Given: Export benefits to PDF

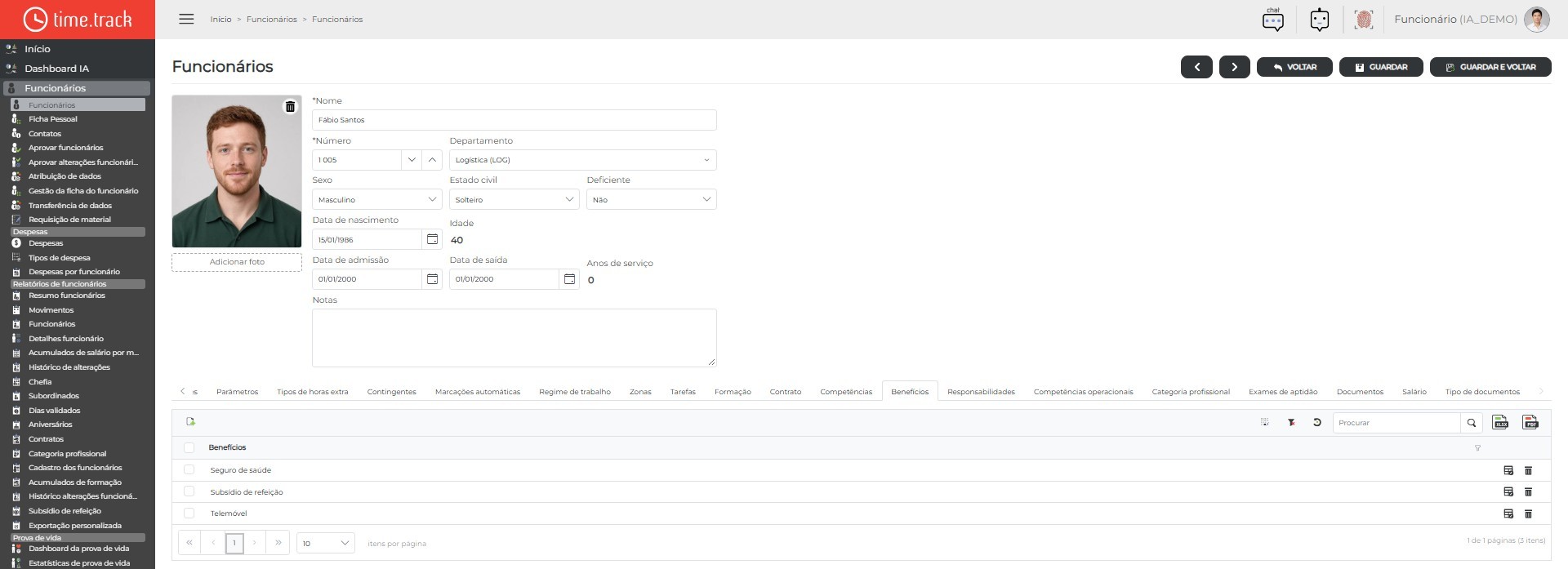Looking at the screenshot, I should click(1530, 422).
